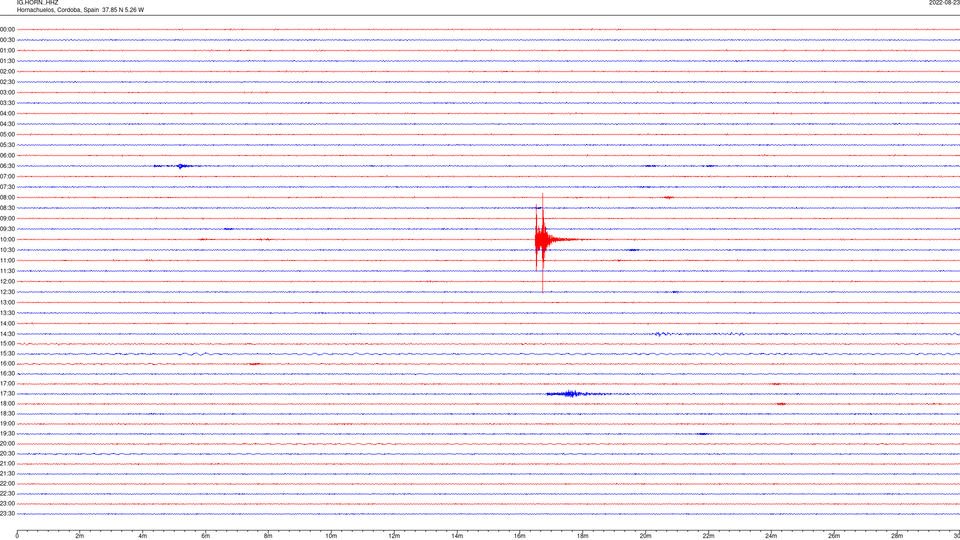Select the 08:00 row label
The width and height of the screenshot is (960, 540).
tap(7, 198)
